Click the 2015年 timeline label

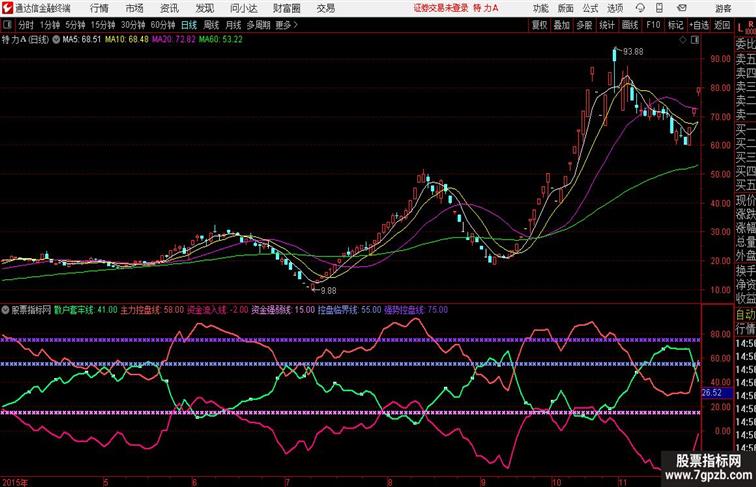14,482
